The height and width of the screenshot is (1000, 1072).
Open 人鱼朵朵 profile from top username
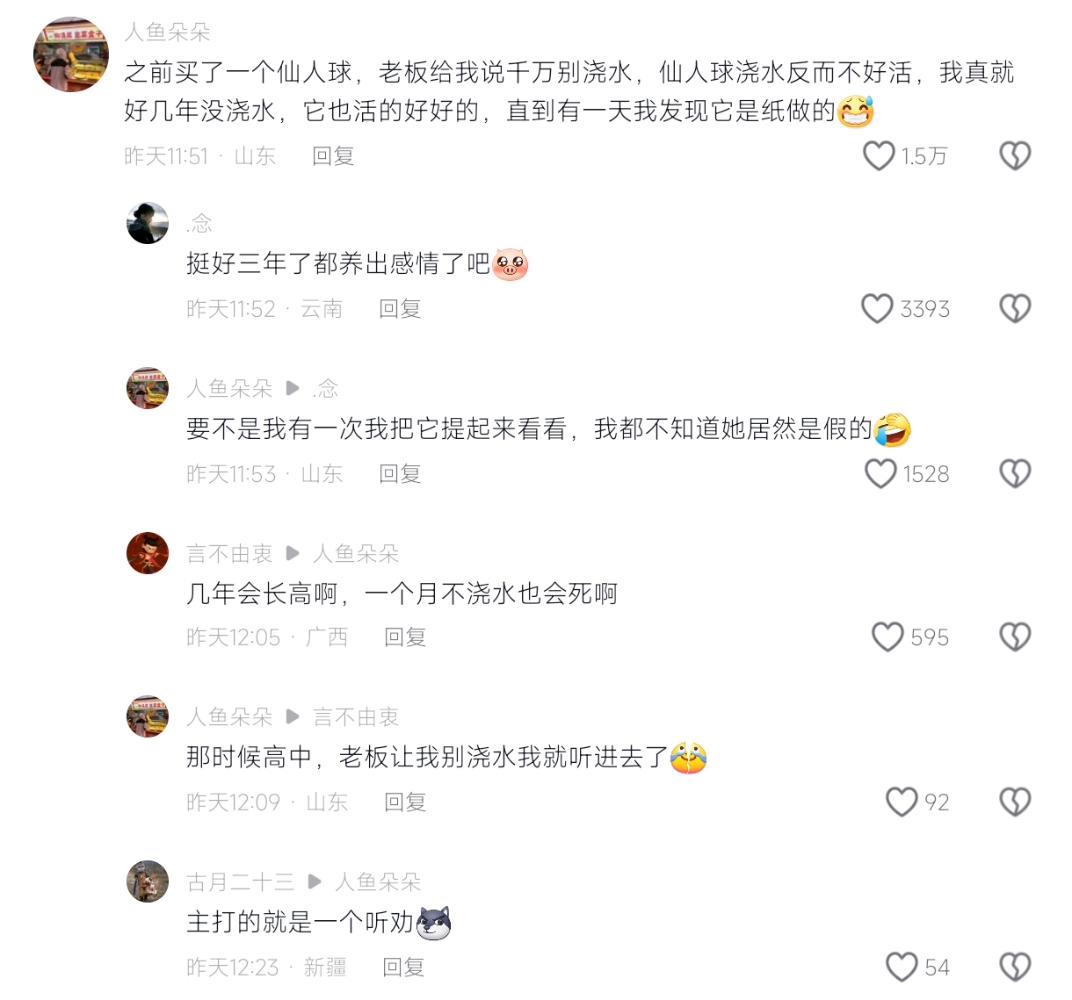pyautogui.click(x=168, y=31)
